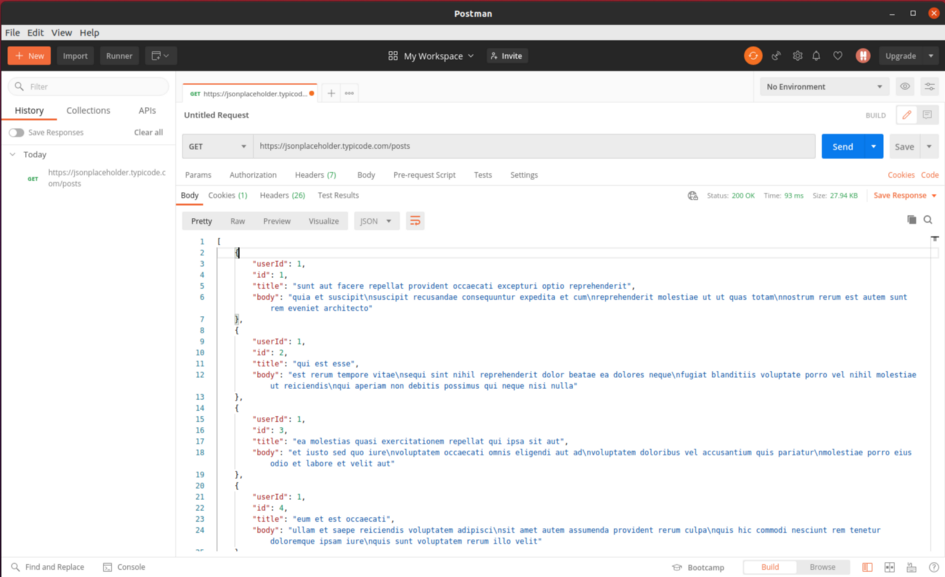This screenshot has height=577, width=945.
Task: Copy response with the copy icon
Action: [x=911, y=219]
